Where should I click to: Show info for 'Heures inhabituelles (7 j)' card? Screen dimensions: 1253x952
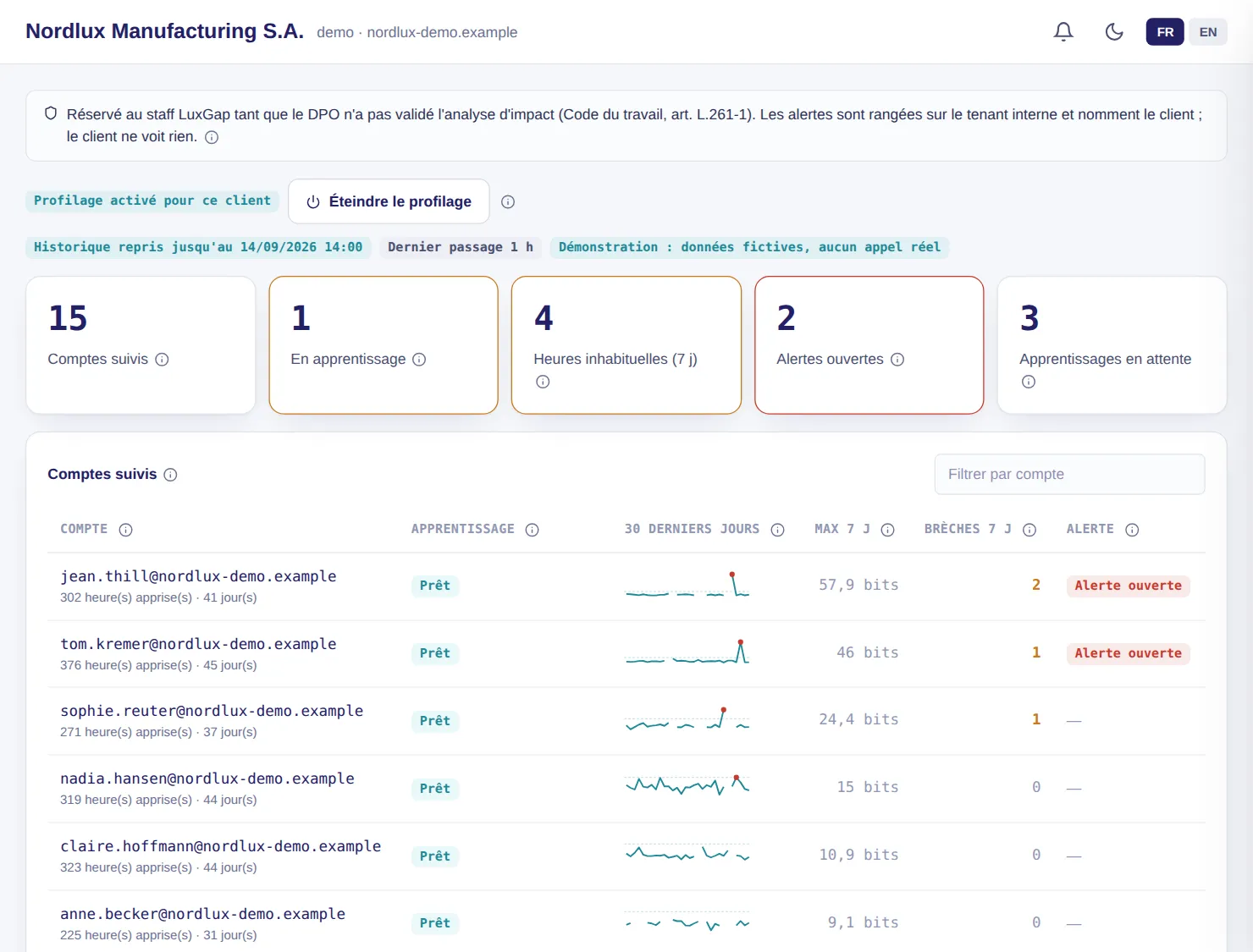pos(543,382)
